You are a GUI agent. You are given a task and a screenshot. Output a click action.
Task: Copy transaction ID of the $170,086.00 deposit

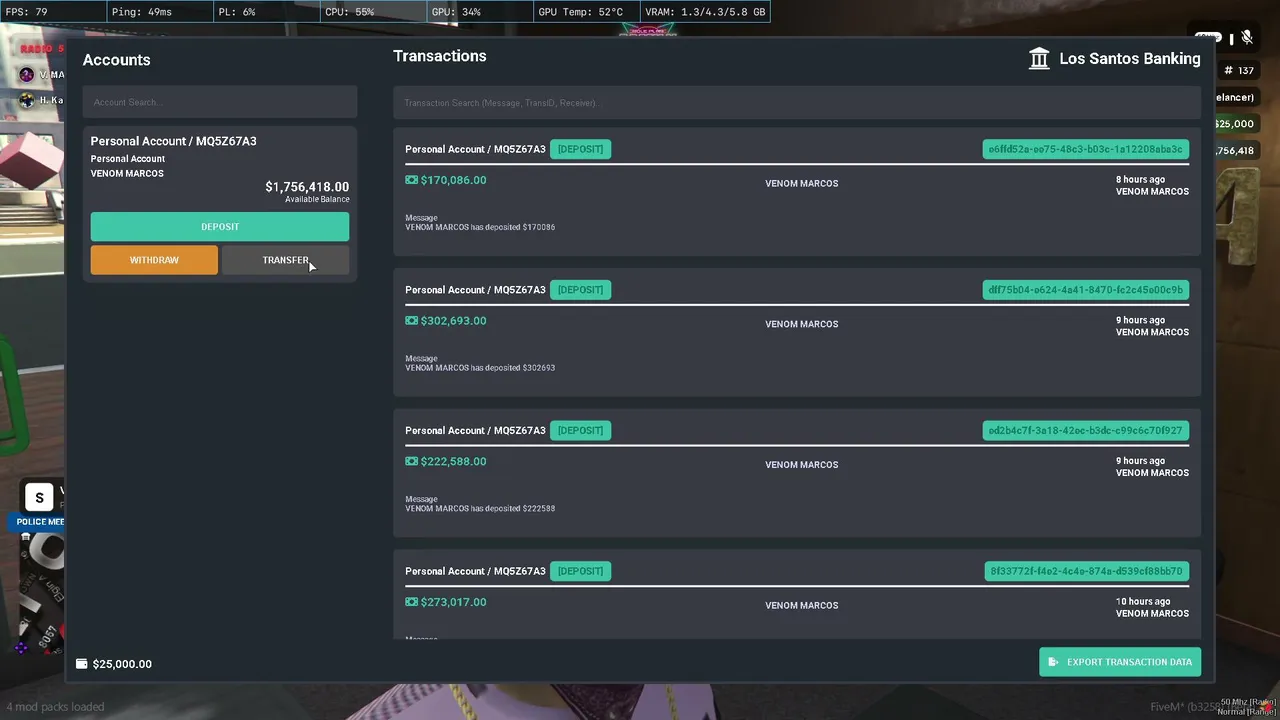pos(1085,149)
